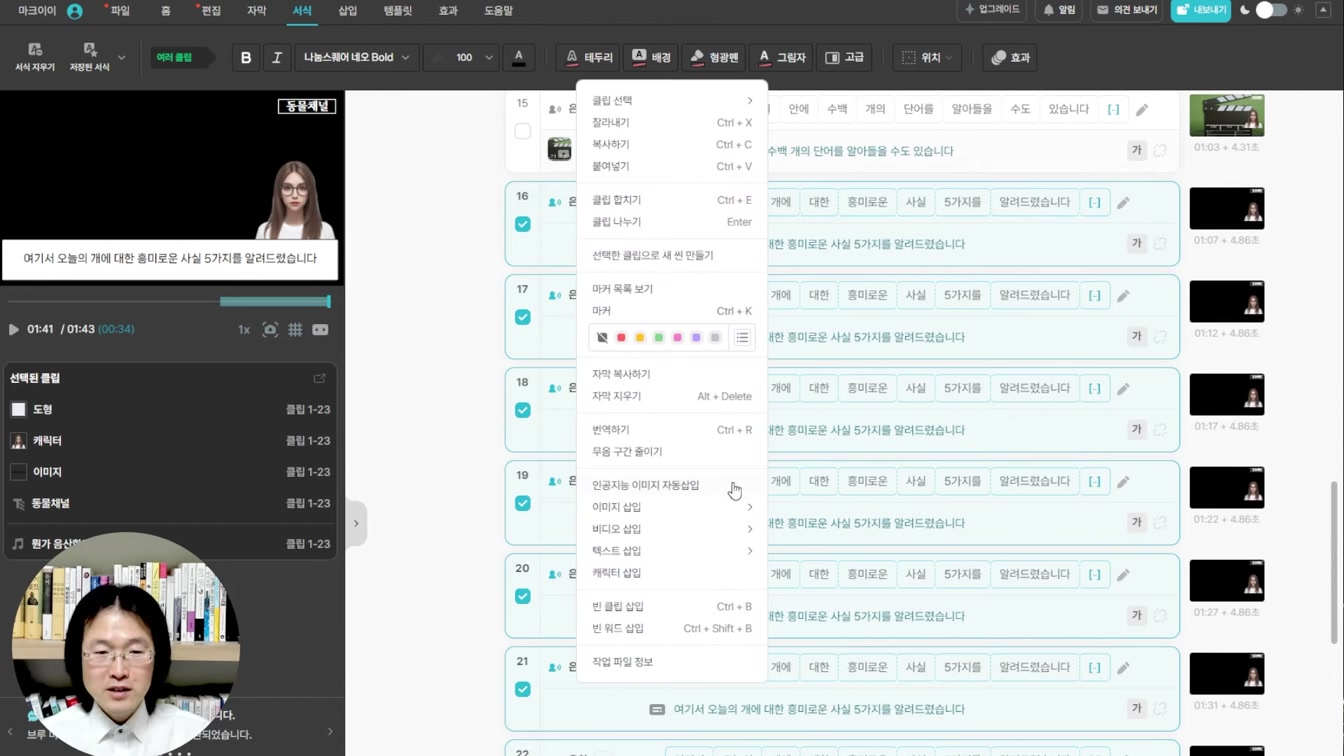This screenshot has width=1344, height=756.
Task: Play the video preview
Action: tap(14, 329)
